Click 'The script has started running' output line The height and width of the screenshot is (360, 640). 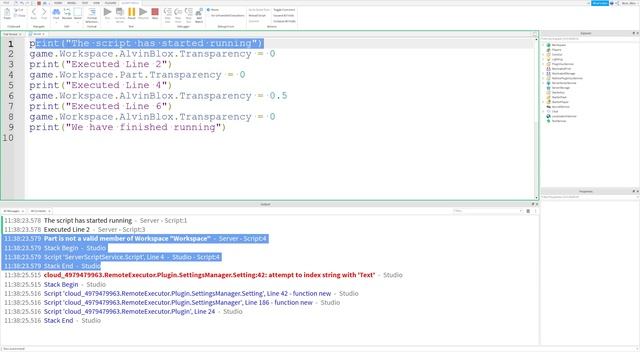point(88,220)
